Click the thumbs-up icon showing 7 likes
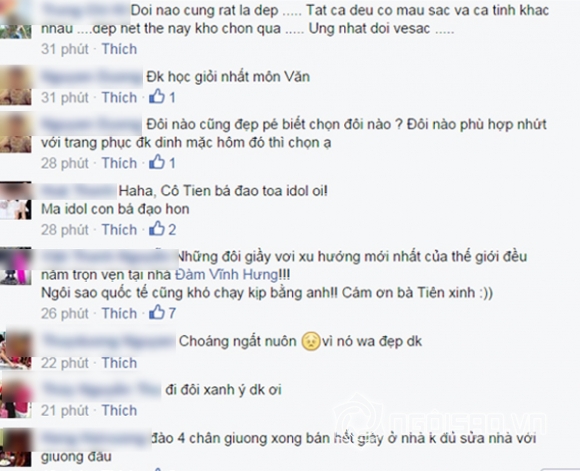 [157, 312]
